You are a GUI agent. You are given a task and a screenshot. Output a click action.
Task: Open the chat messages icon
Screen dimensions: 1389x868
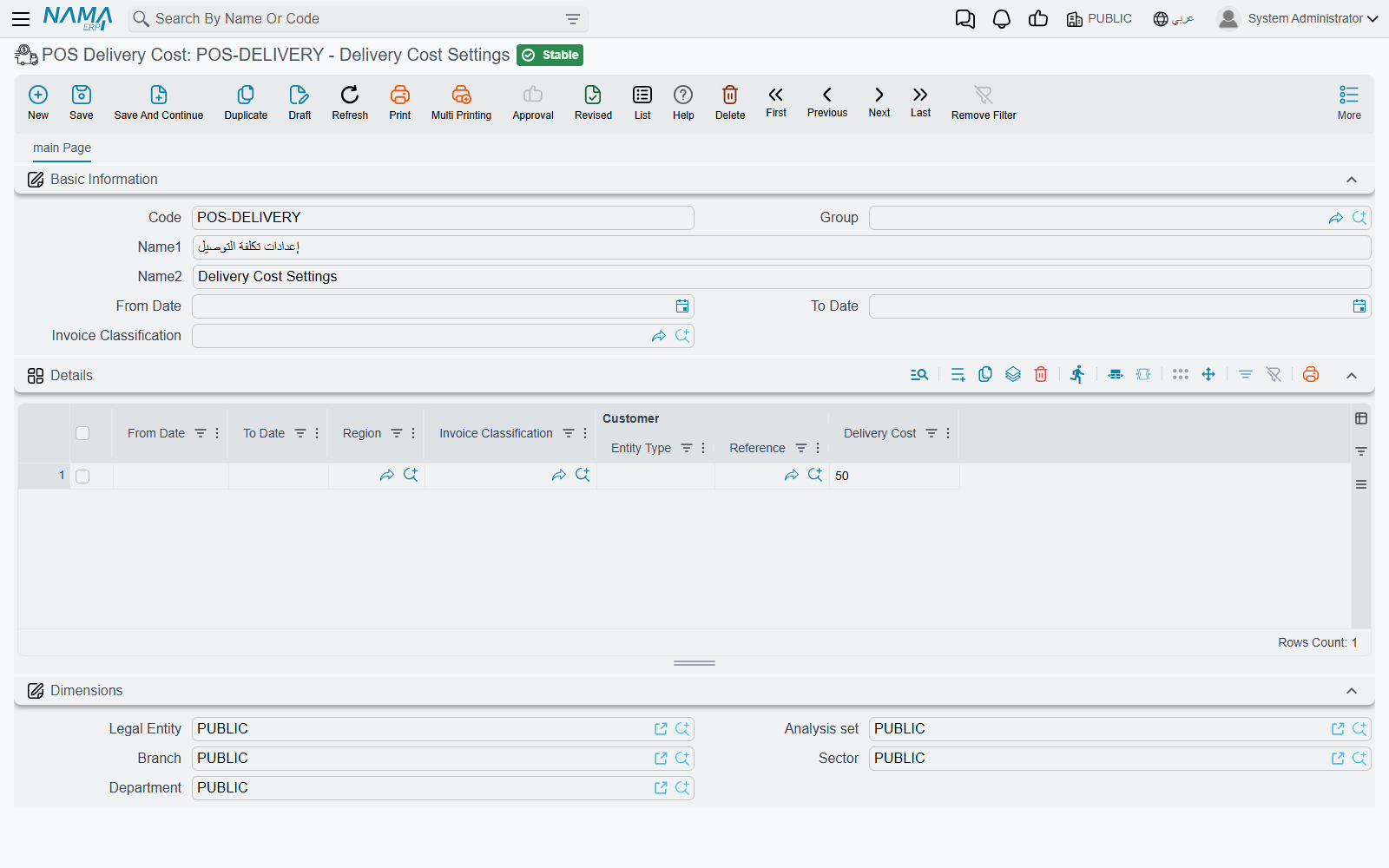(965, 19)
